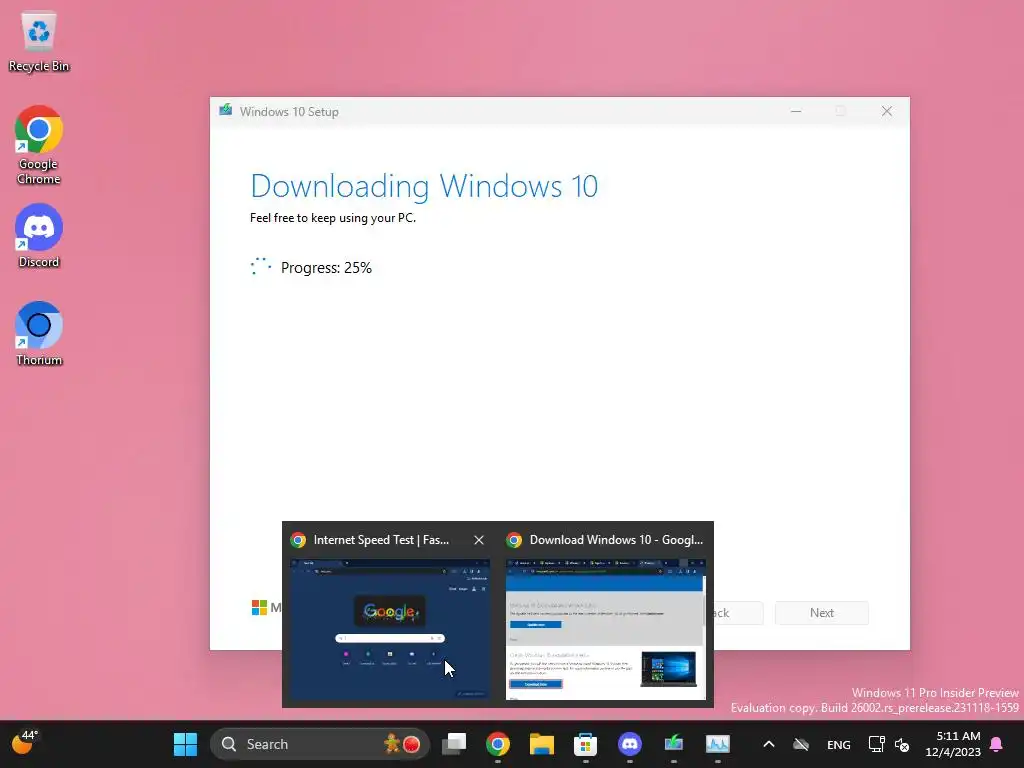1024x768 pixels.
Task: Switch to Internet Speed Test window thumbnail
Action: coord(389,629)
